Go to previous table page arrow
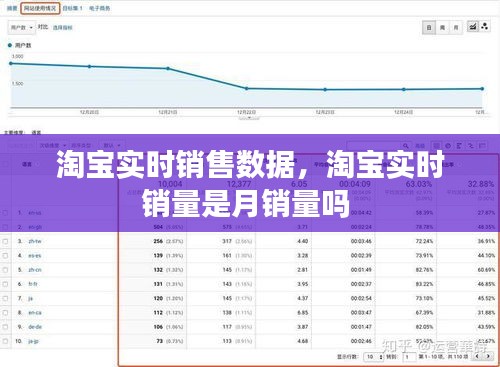Viewport: 500px width, 367px height. 477,356
